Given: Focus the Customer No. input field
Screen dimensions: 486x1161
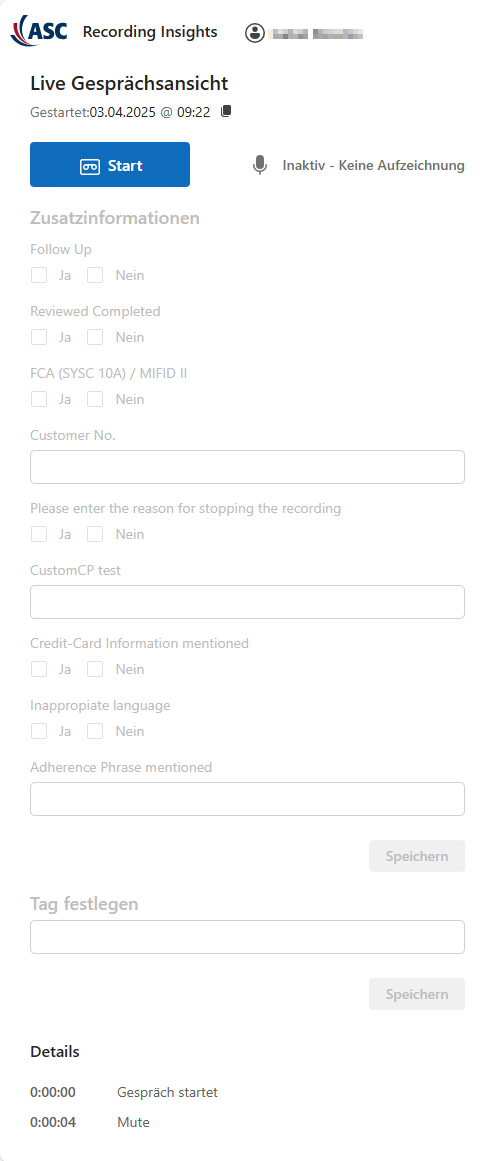Looking at the screenshot, I should [x=247, y=467].
